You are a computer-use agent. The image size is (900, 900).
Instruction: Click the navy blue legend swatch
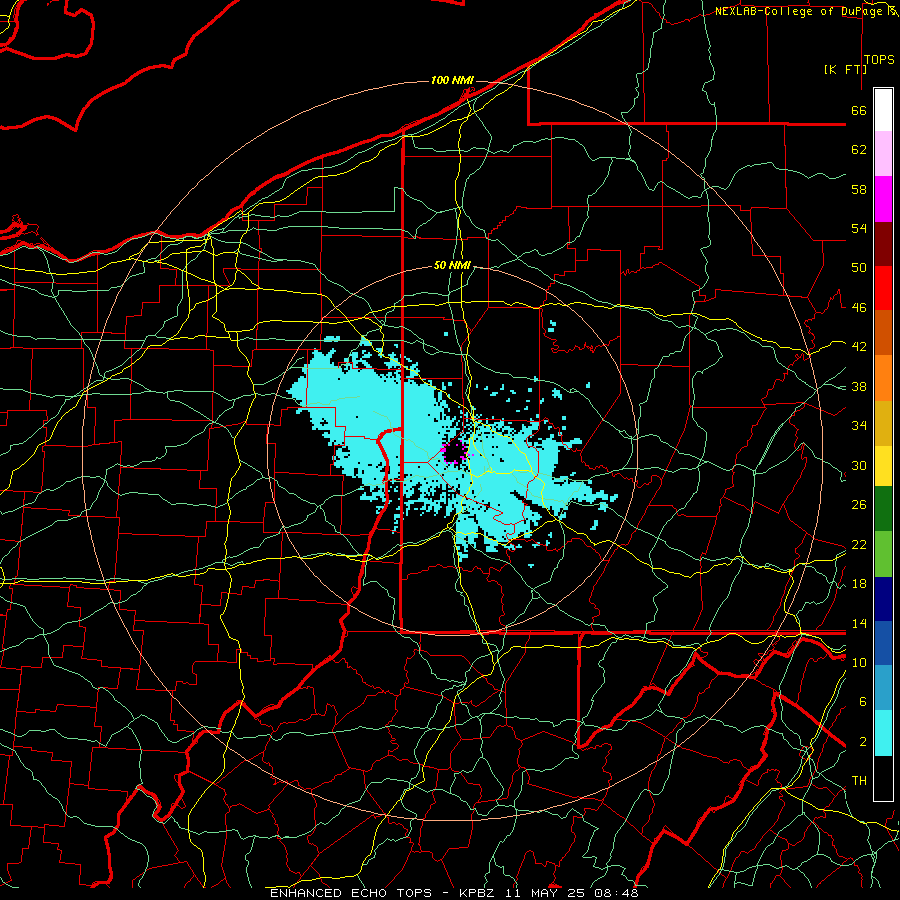(x=883, y=599)
